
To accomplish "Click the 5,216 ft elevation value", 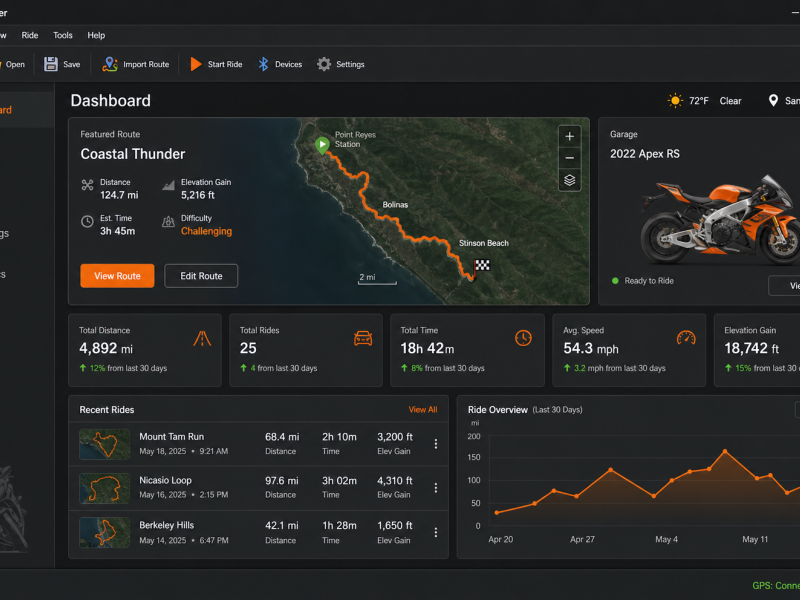I will pyautogui.click(x=198, y=195).
